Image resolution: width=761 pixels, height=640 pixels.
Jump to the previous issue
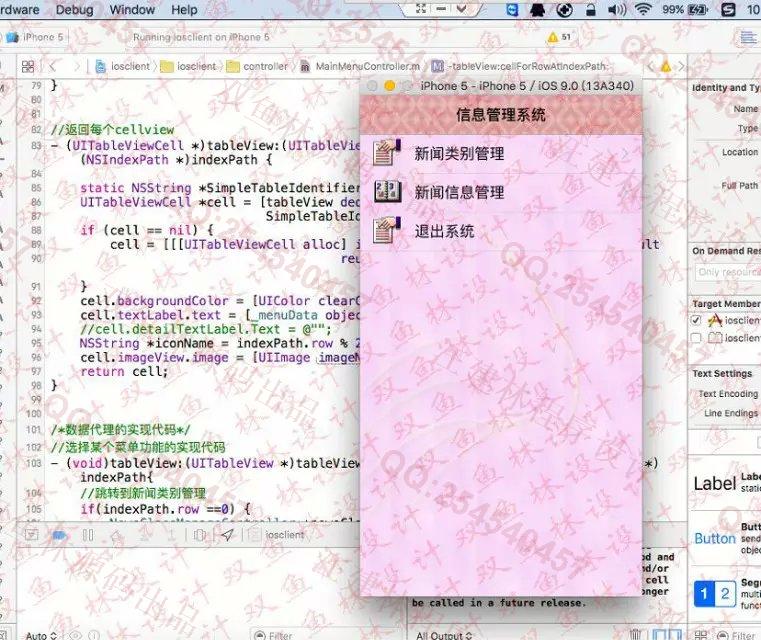point(650,66)
